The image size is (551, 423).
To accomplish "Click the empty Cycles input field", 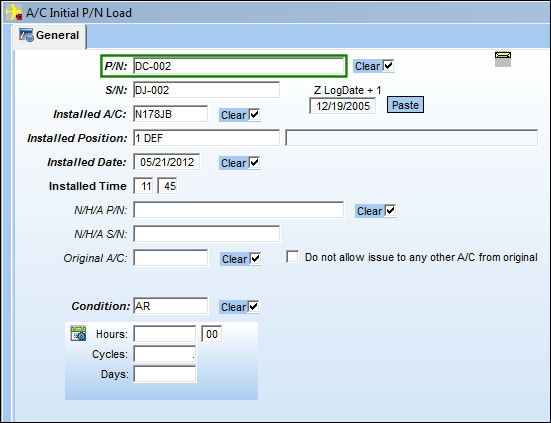I will click(x=164, y=354).
